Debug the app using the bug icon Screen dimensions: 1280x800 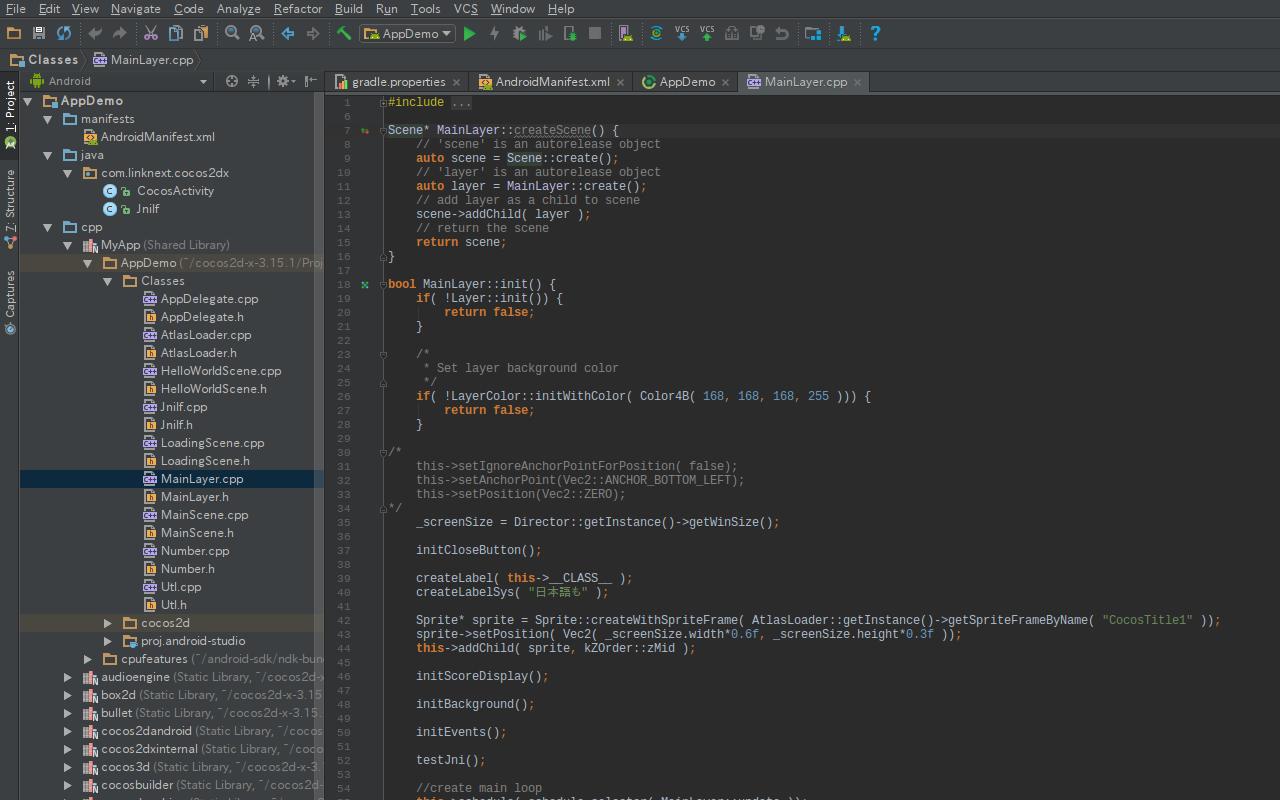pos(519,33)
